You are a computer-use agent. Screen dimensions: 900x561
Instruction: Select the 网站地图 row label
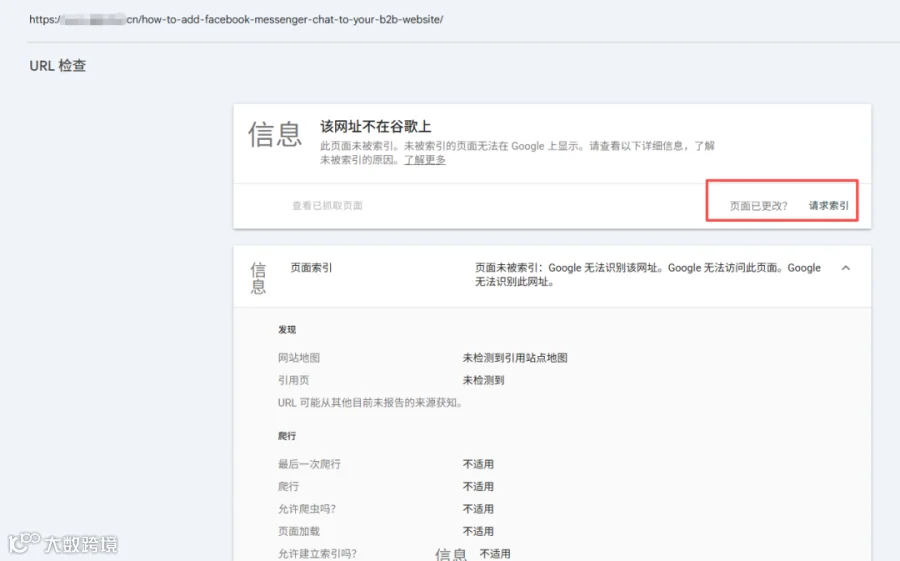tap(298, 358)
